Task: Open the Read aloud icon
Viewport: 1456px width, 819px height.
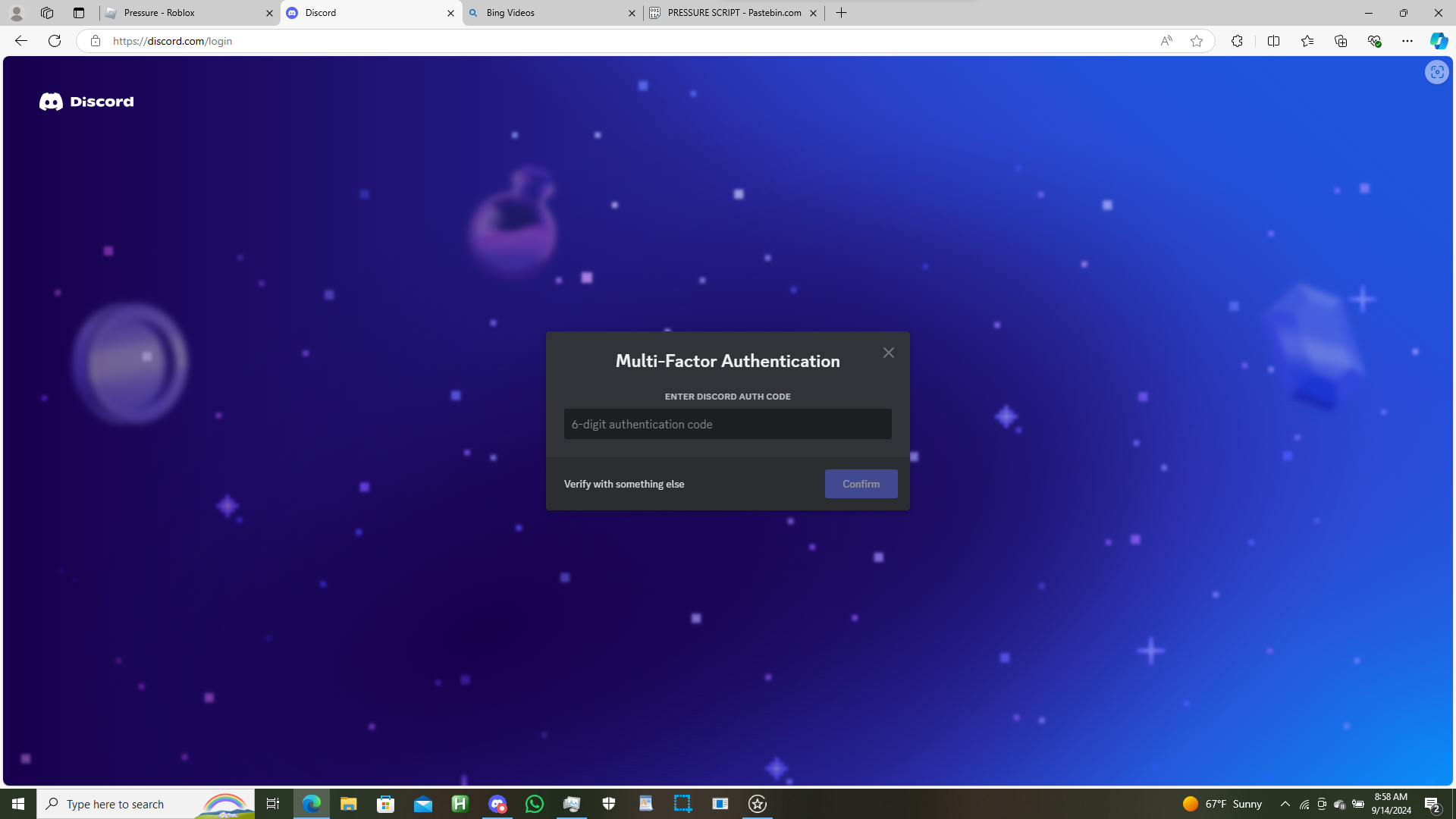Action: pyautogui.click(x=1166, y=41)
